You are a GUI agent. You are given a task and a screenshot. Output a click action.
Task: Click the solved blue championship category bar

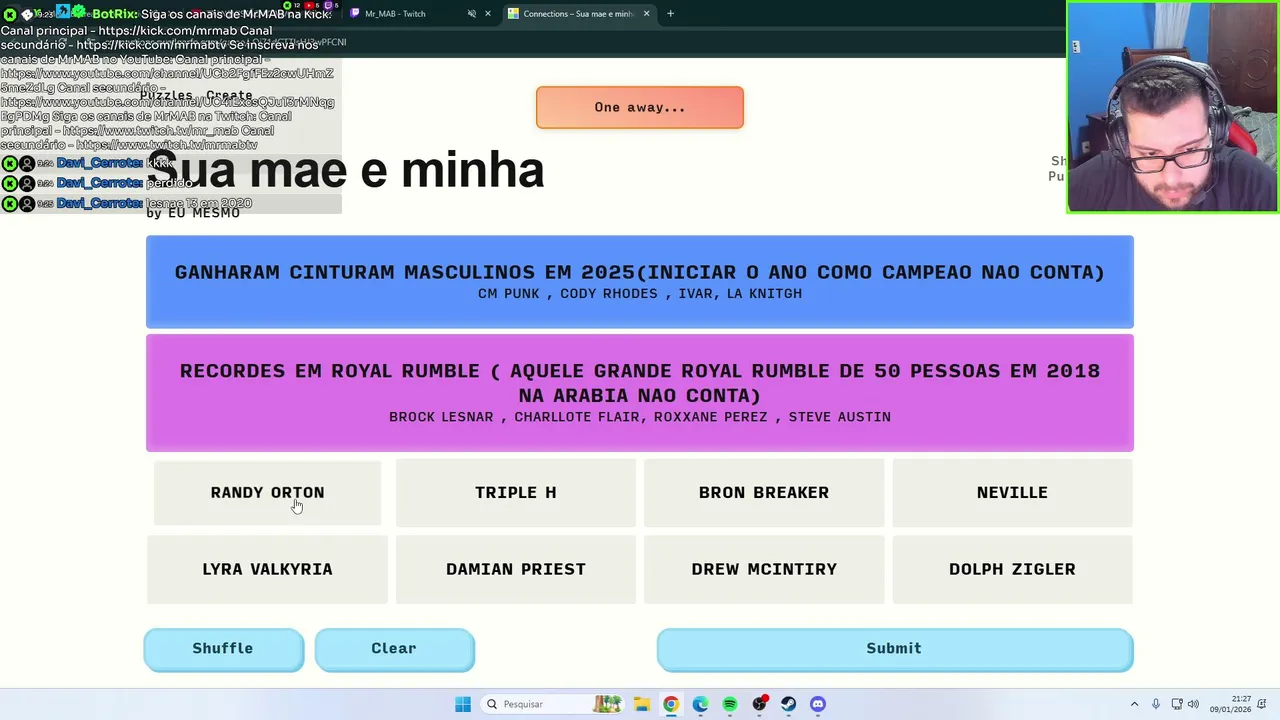click(640, 282)
